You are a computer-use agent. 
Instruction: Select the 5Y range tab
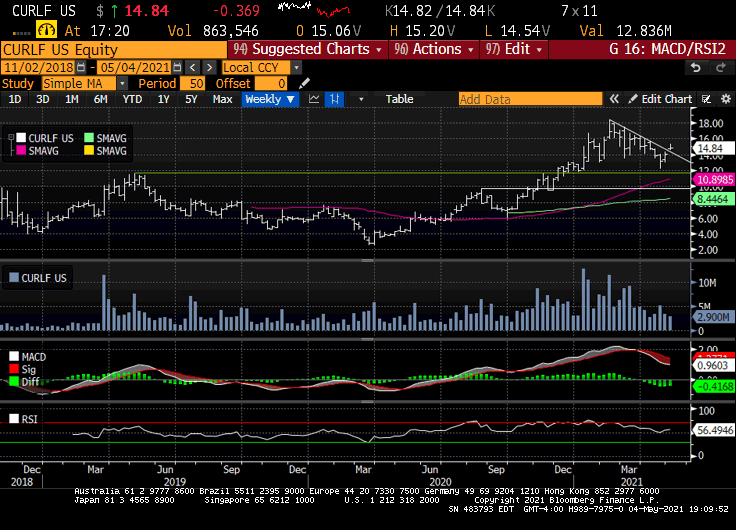point(191,99)
